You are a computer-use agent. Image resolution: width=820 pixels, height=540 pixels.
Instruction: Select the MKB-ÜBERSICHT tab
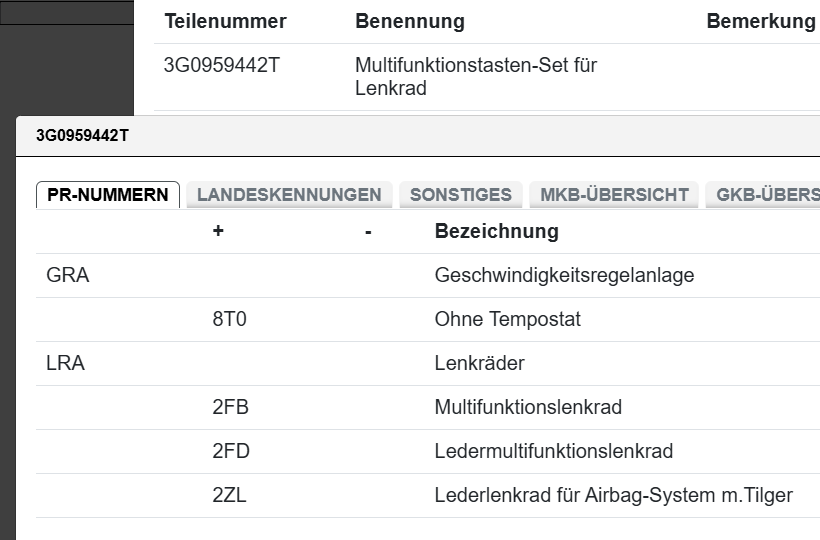click(614, 195)
